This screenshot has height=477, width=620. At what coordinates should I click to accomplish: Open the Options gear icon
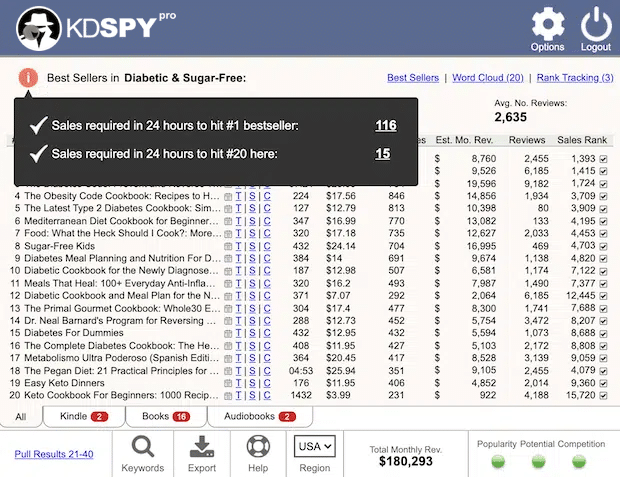point(548,25)
